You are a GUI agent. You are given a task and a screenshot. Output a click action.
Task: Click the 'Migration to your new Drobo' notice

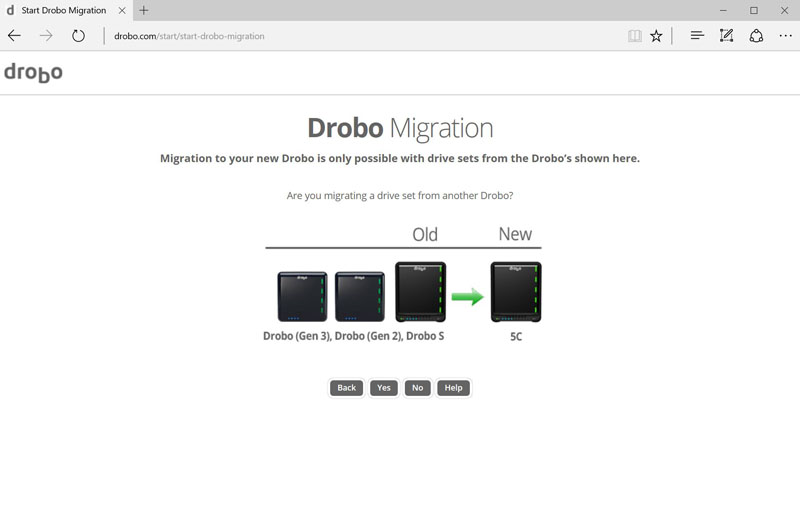pyautogui.click(x=400, y=159)
